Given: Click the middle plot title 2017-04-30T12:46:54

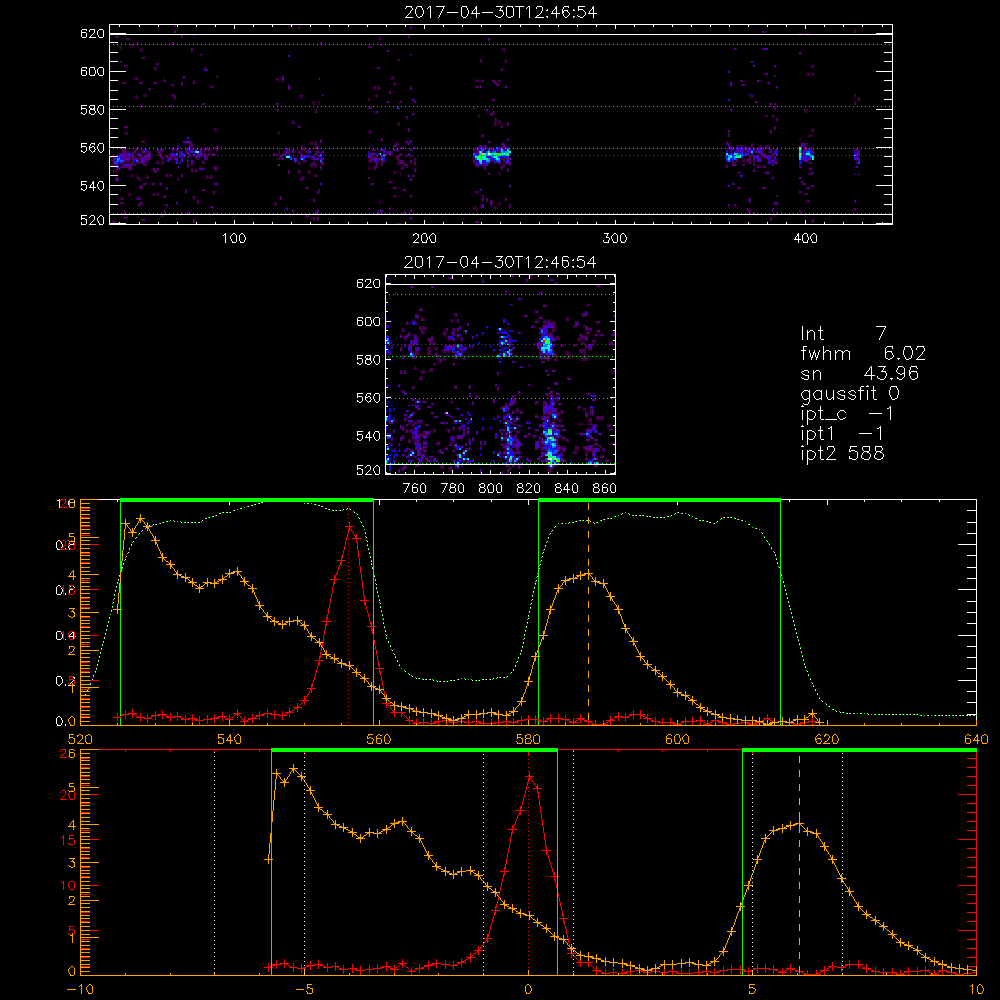Looking at the screenshot, I should coord(500,262).
